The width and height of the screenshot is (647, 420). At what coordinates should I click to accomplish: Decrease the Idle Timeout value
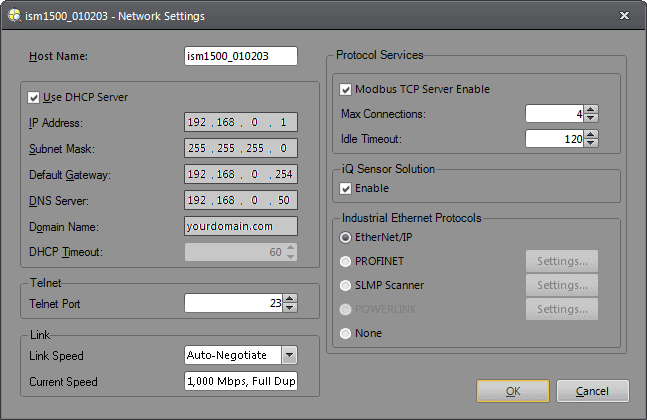point(591,143)
